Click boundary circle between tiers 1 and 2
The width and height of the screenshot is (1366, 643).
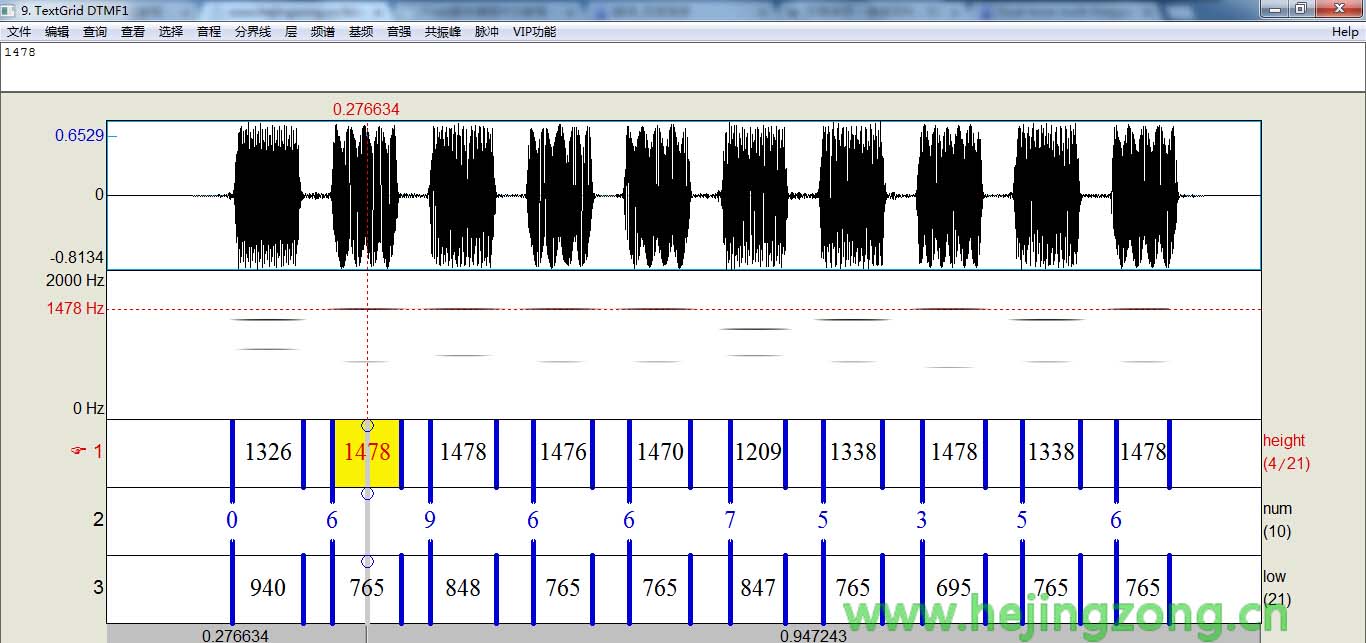(367, 494)
